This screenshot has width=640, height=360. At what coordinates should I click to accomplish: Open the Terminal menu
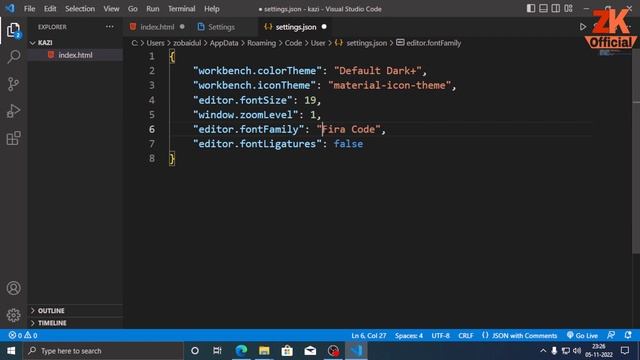tap(182, 9)
